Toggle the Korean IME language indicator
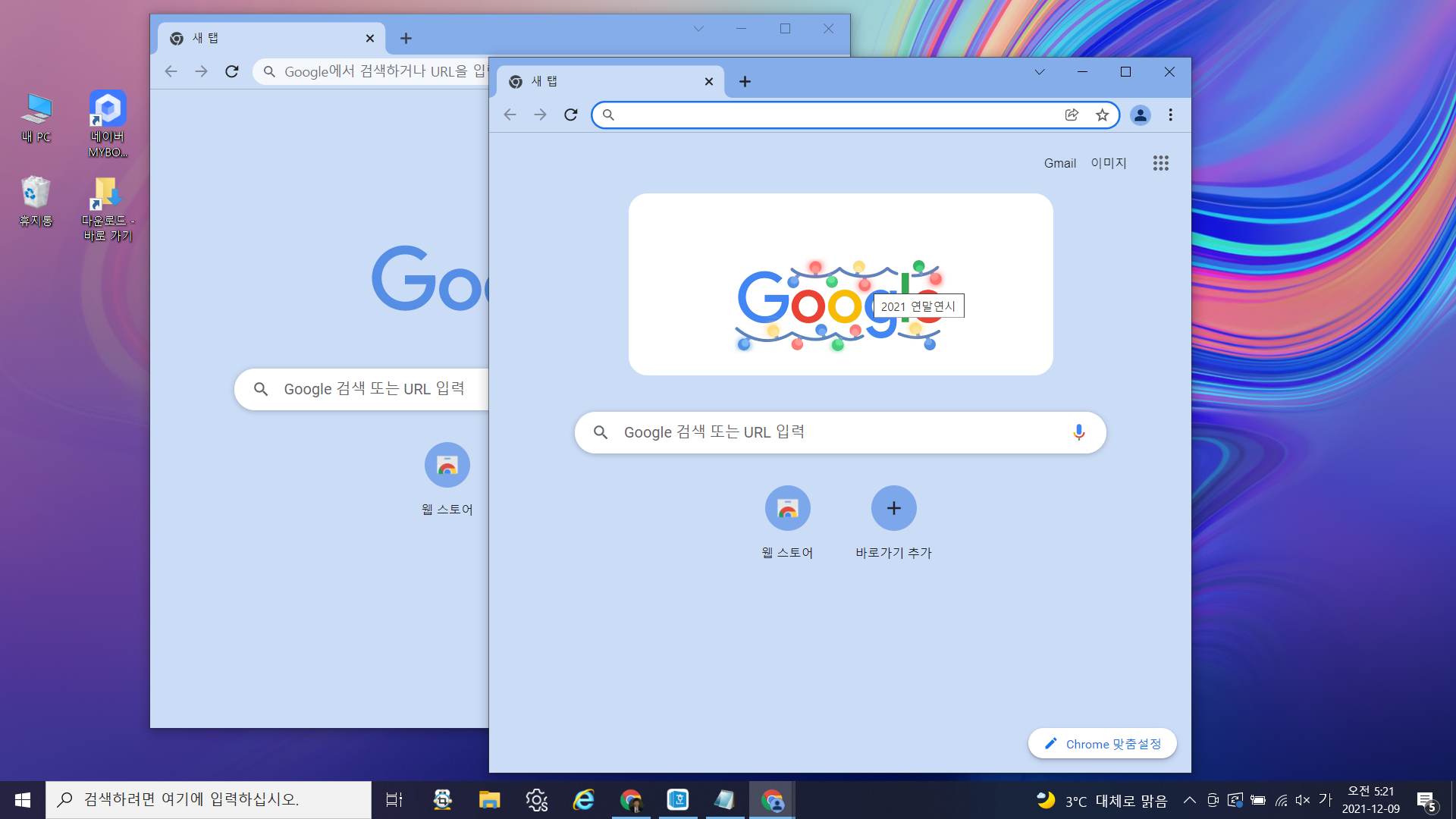The image size is (1456, 819). 1325,799
